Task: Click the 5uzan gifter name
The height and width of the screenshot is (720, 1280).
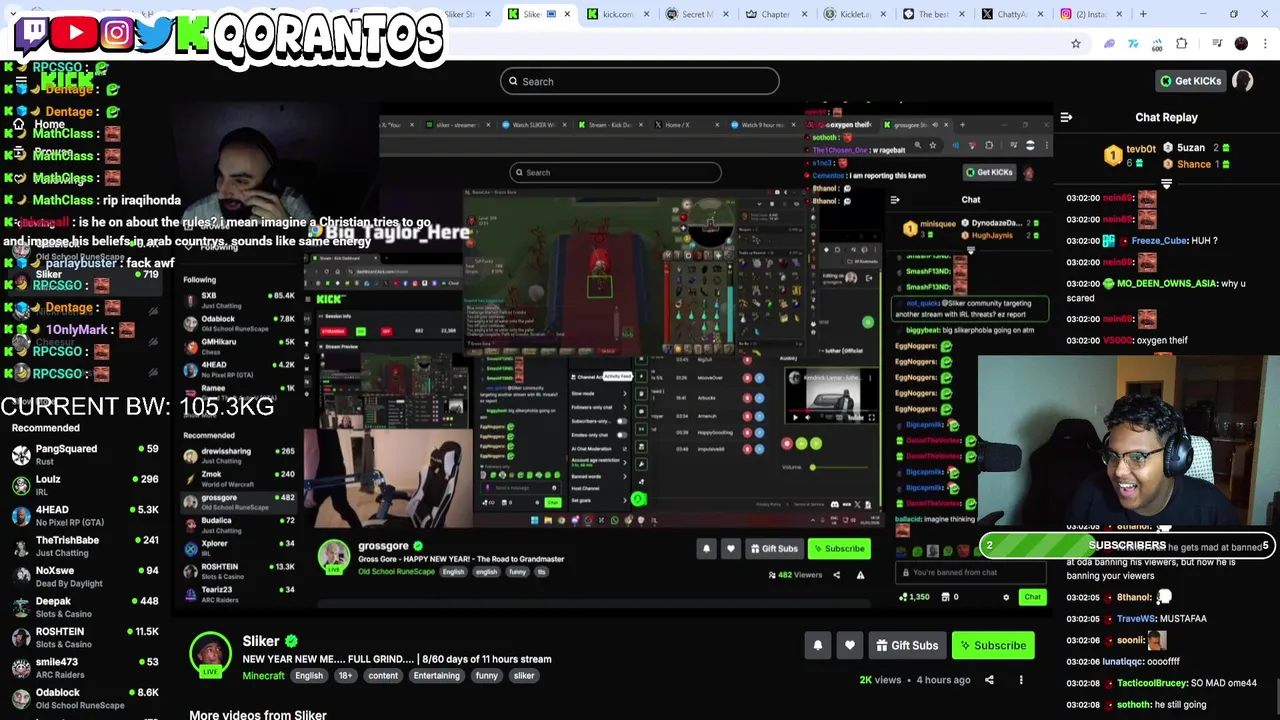Action: click(1190, 148)
